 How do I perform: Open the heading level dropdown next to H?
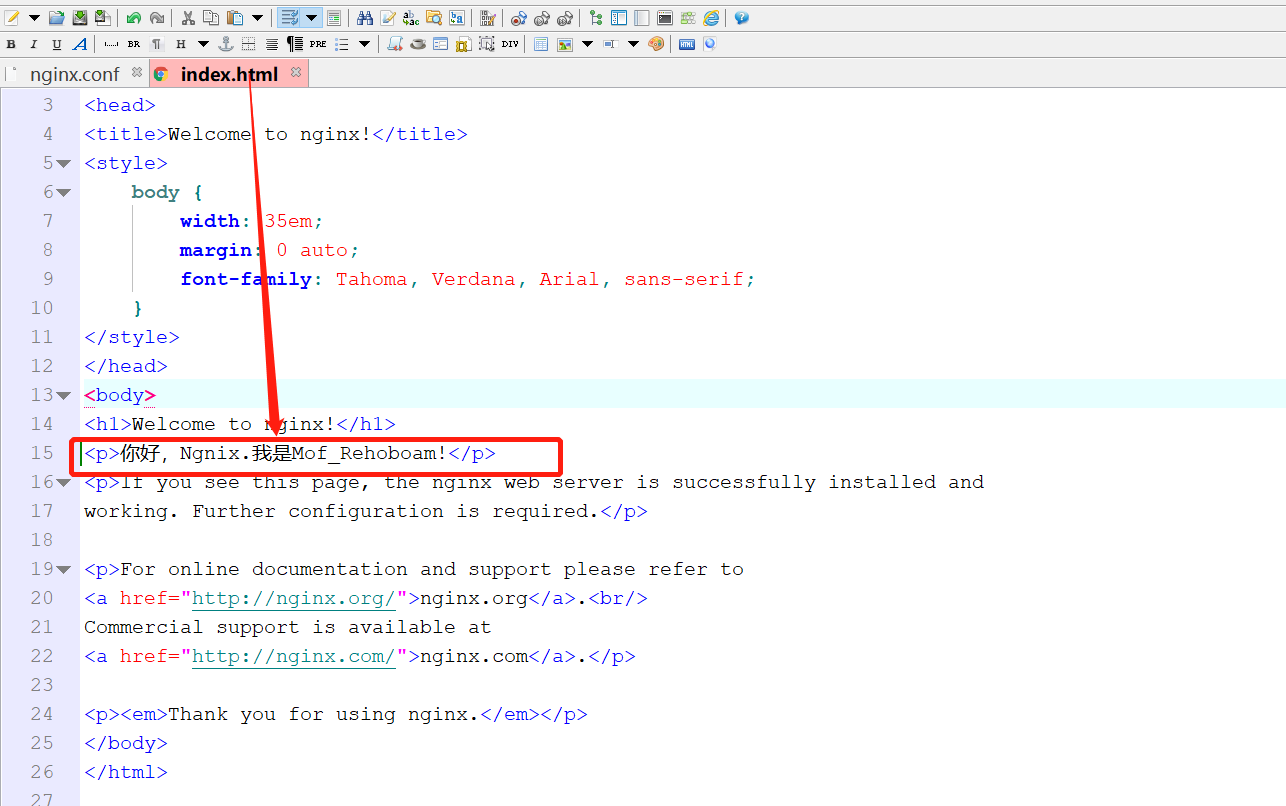(x=203, y=44)
